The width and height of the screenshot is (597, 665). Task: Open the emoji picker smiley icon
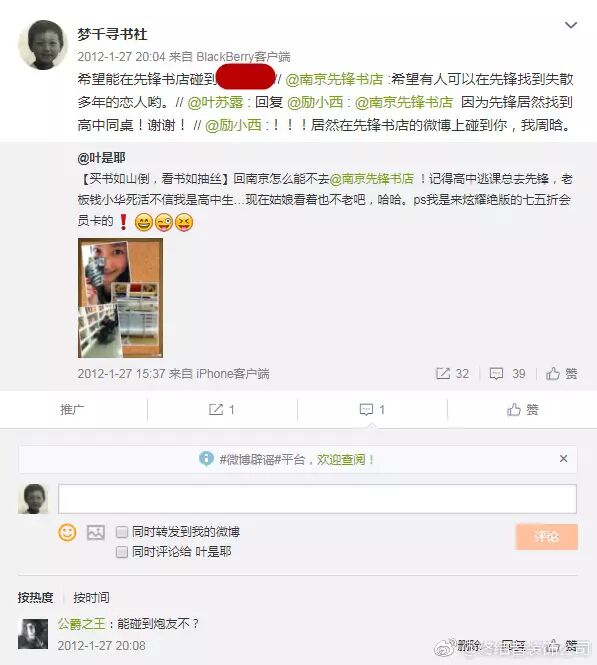[67, 532]
